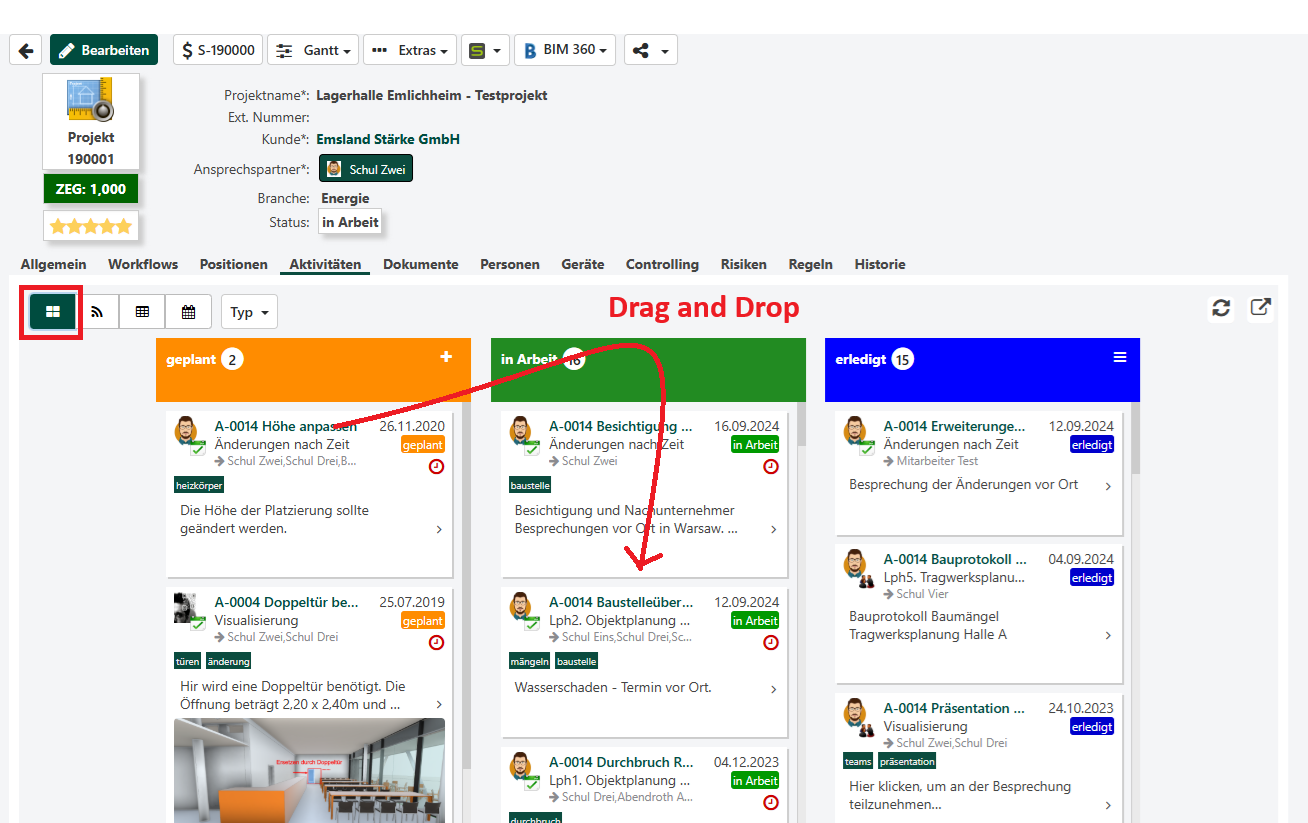Click the back arrow button

coord(25,50)
